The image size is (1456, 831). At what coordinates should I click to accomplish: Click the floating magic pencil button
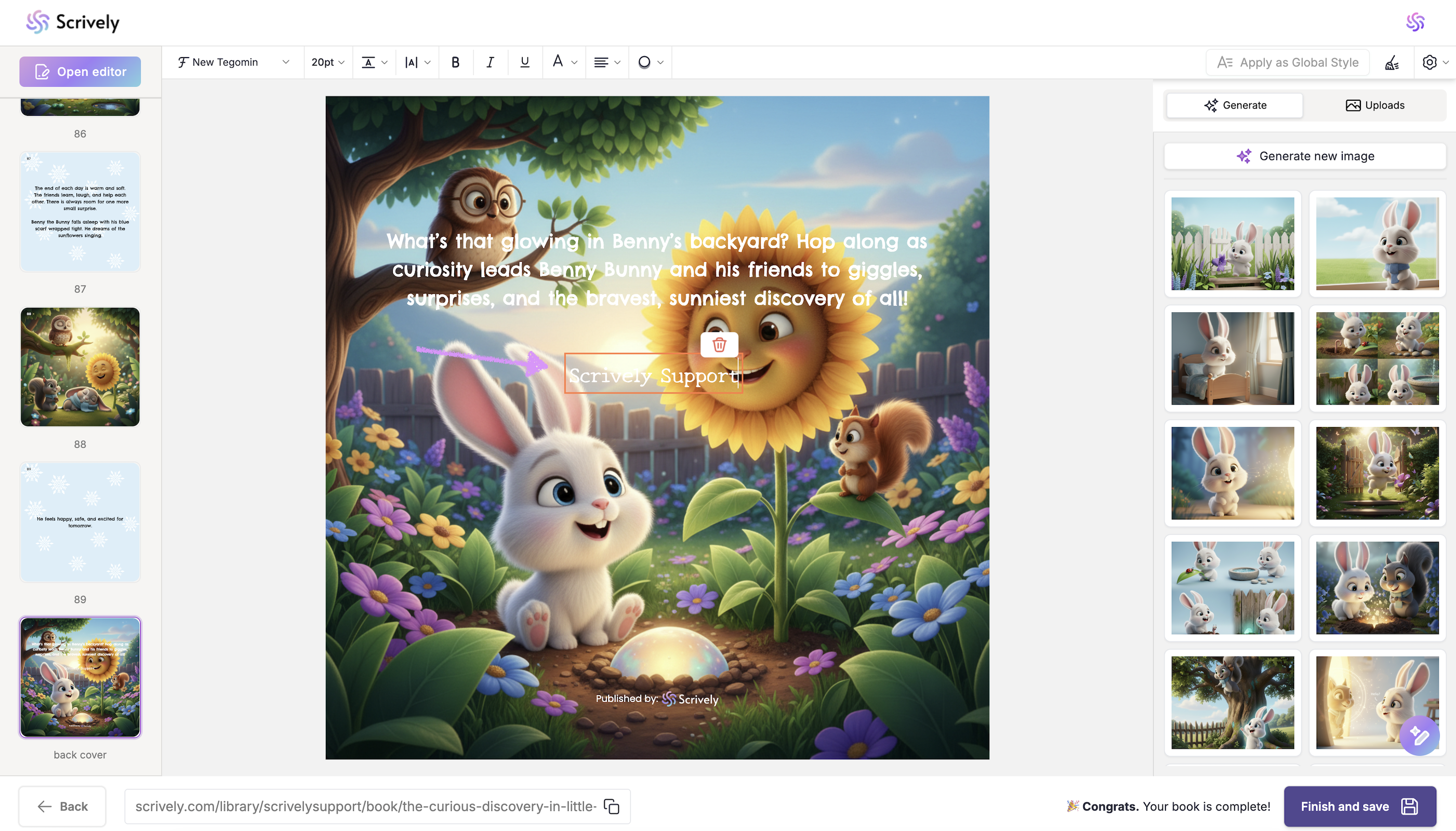tap(1419, 735)
